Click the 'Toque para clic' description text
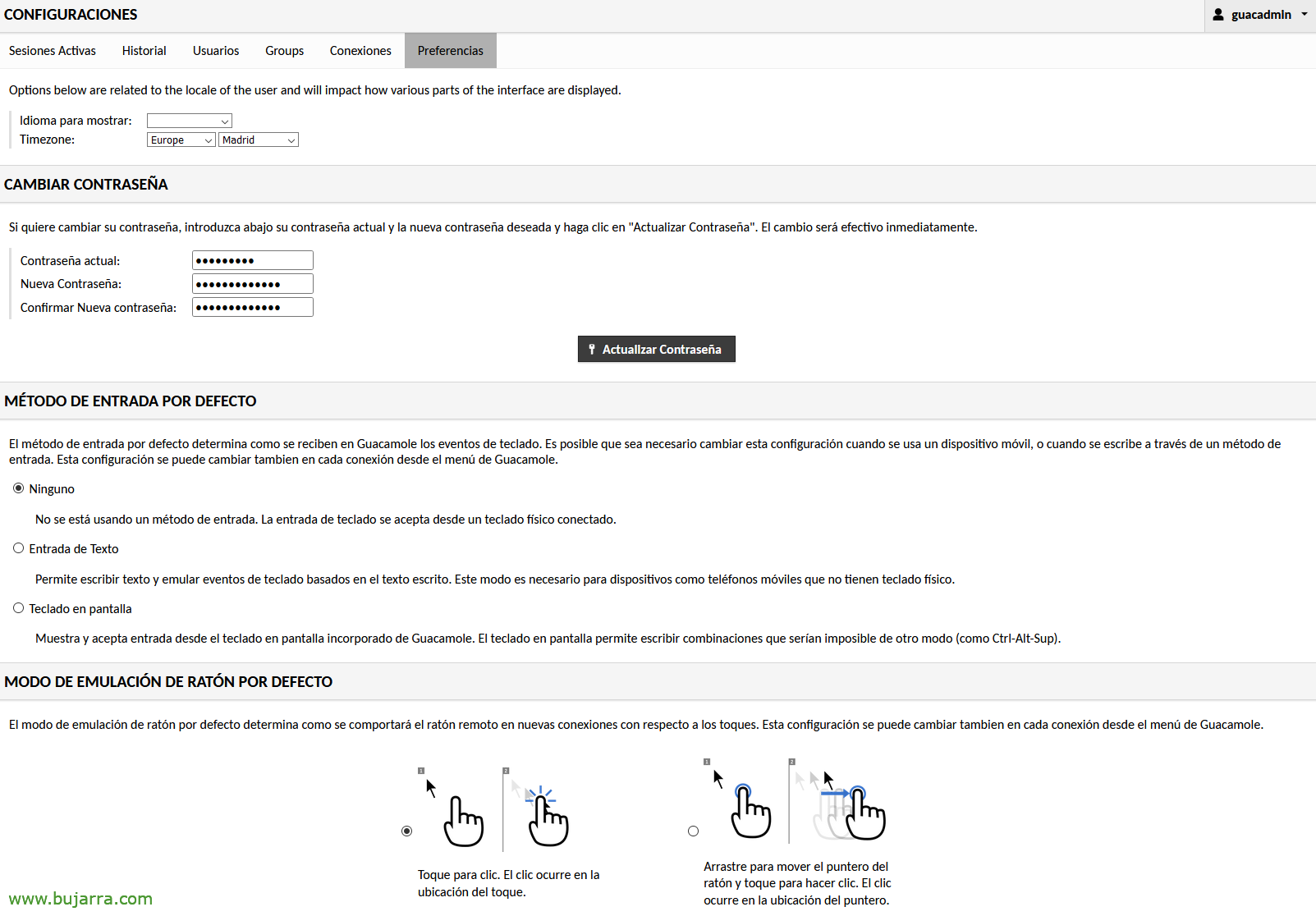This screenshot has height=916, width=1316. 509,883
